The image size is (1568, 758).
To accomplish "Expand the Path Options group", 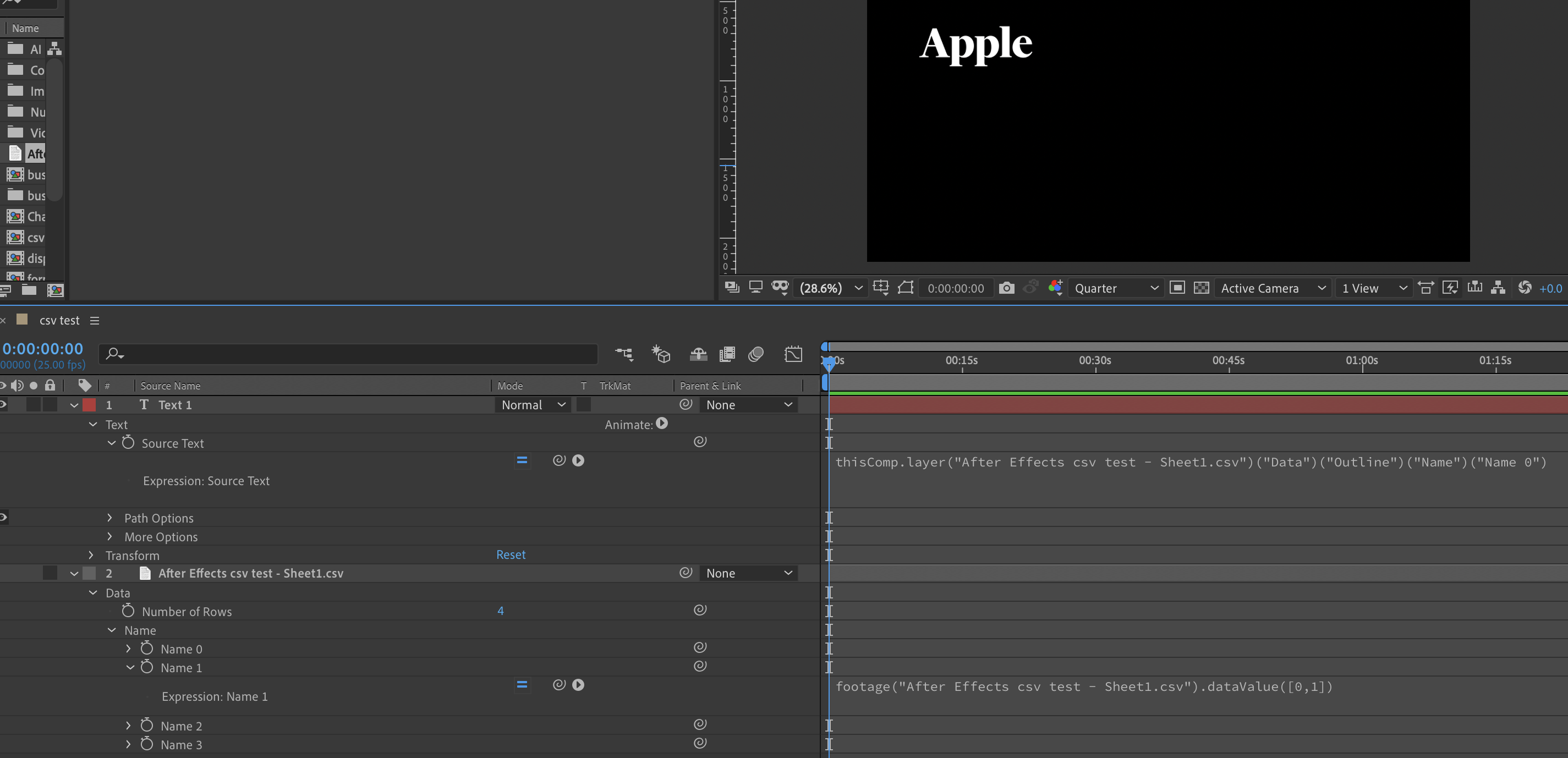I will 109,518.
